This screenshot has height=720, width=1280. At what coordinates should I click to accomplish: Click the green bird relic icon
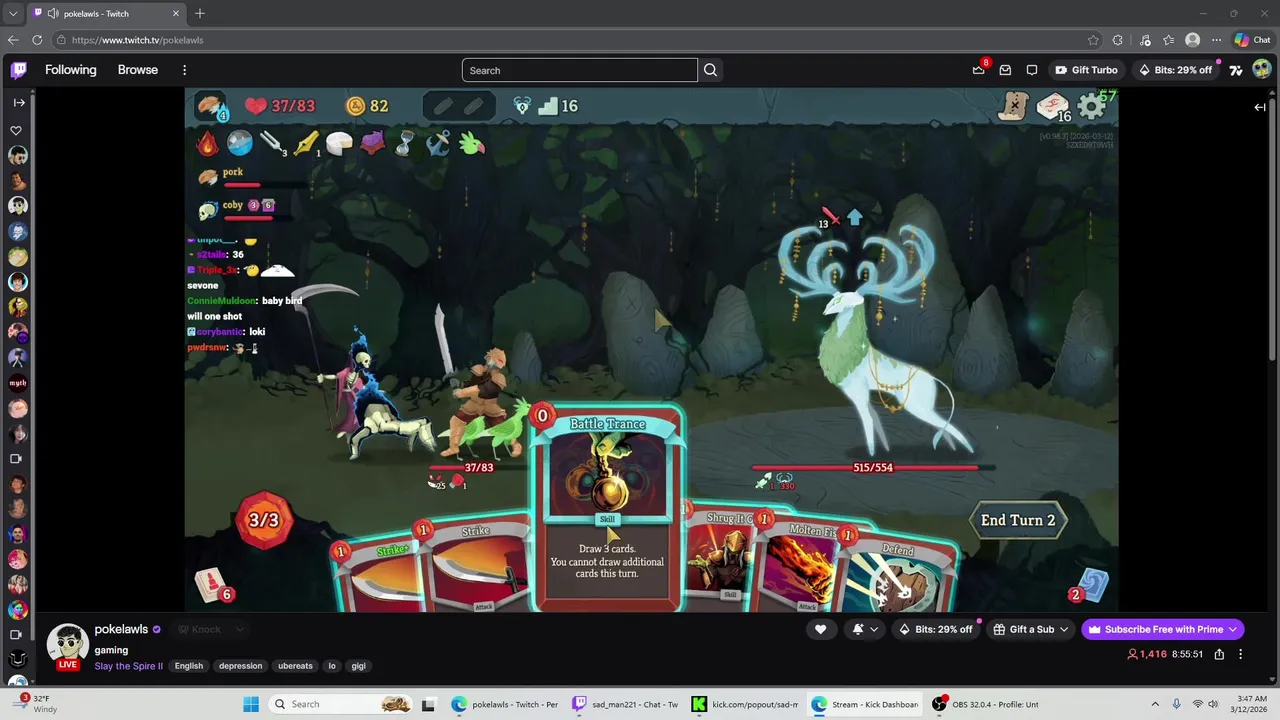[472, 144]
